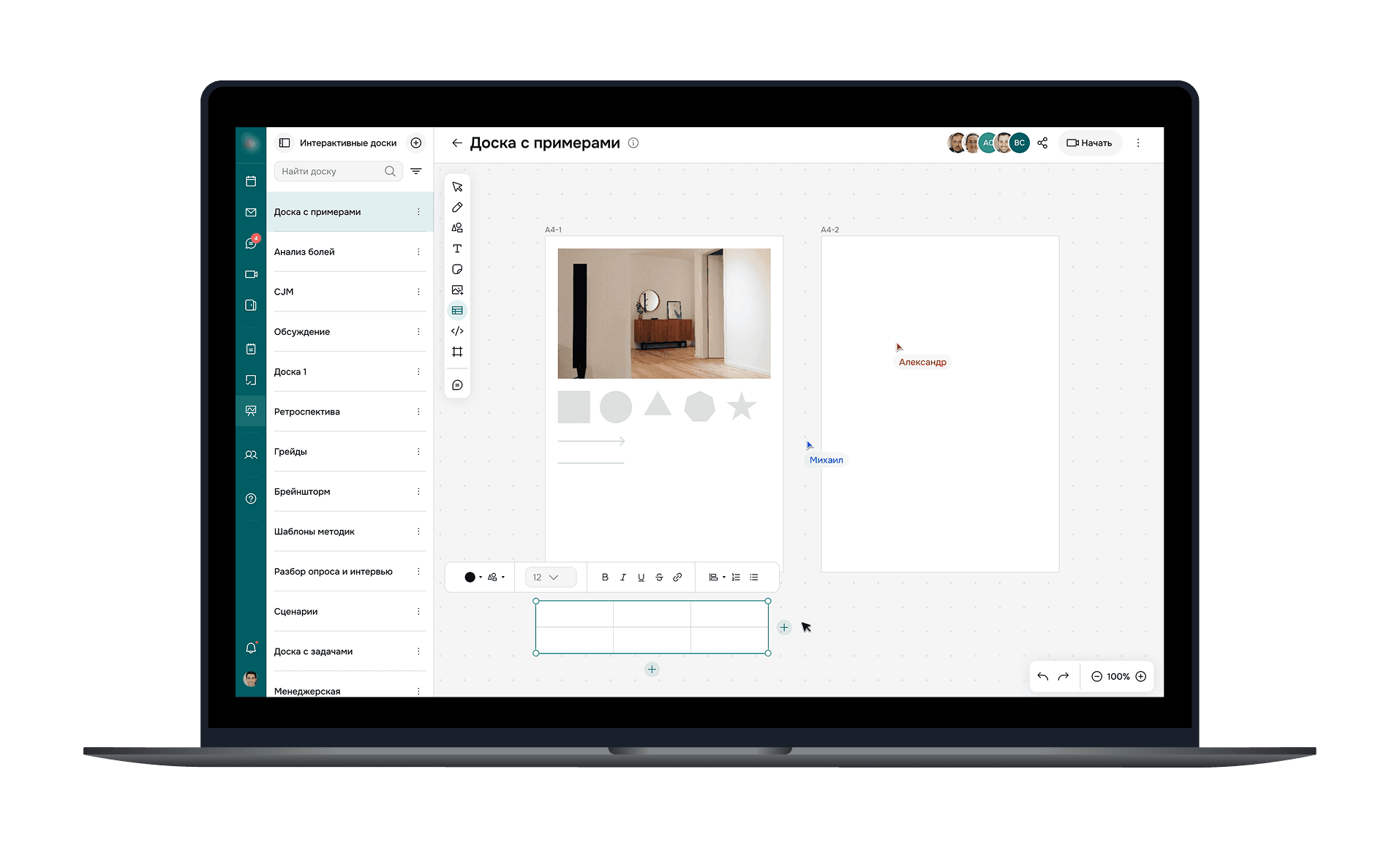Choose the insert image tool
This screenshot has height=848, width=1400.
pyautogui.click(x=457, y=290)
